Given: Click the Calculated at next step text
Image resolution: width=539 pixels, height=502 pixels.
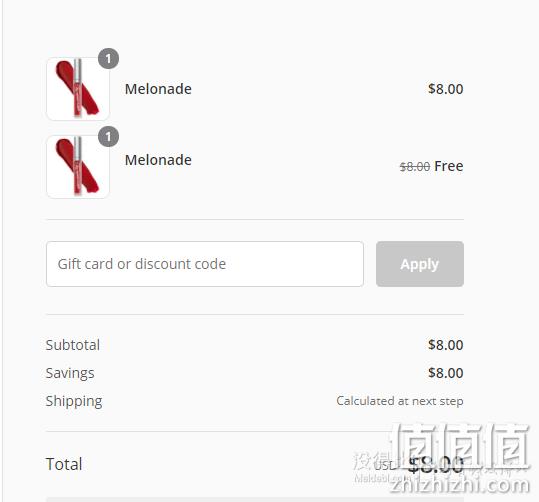Looking at the screenshot, I should (x=400, y=401).
